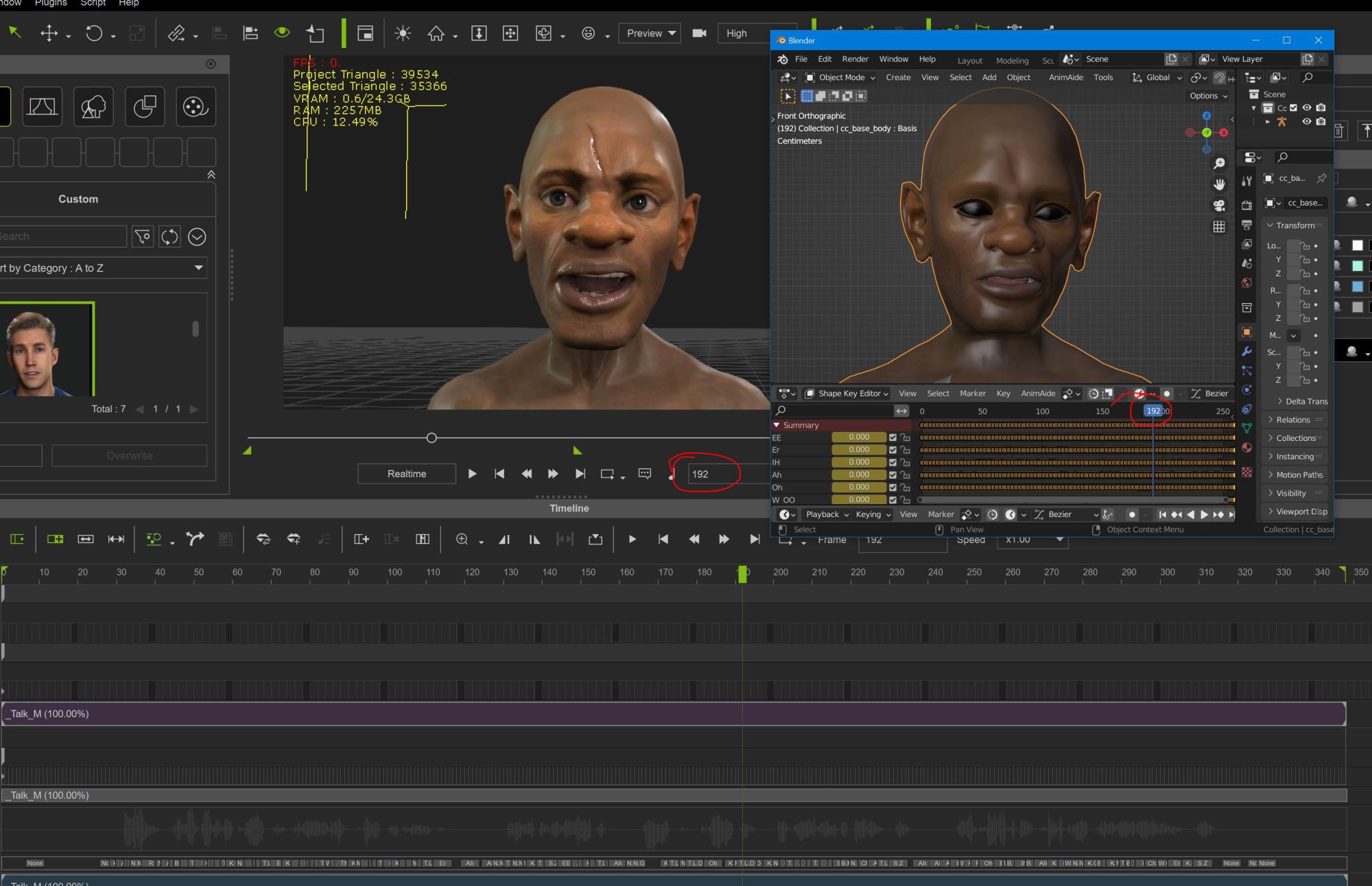The height and width of the screenshot is (886, 1372).
Task: Click the sun light toolbar icon
Action: [403, 33]
